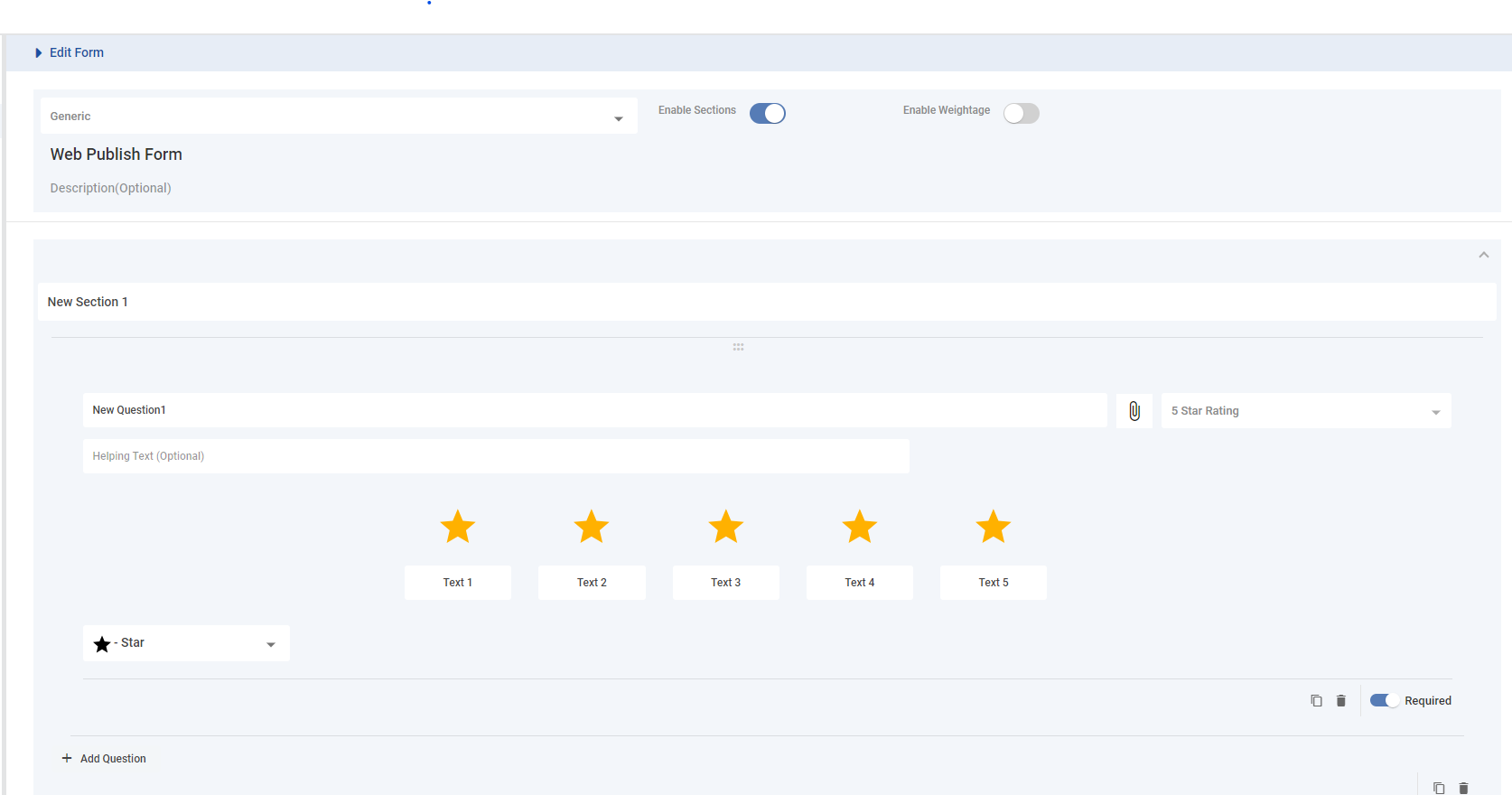Edit the Text 1 star label
1512x795 pixels.
pyautogui.click(x=458, y=583)
